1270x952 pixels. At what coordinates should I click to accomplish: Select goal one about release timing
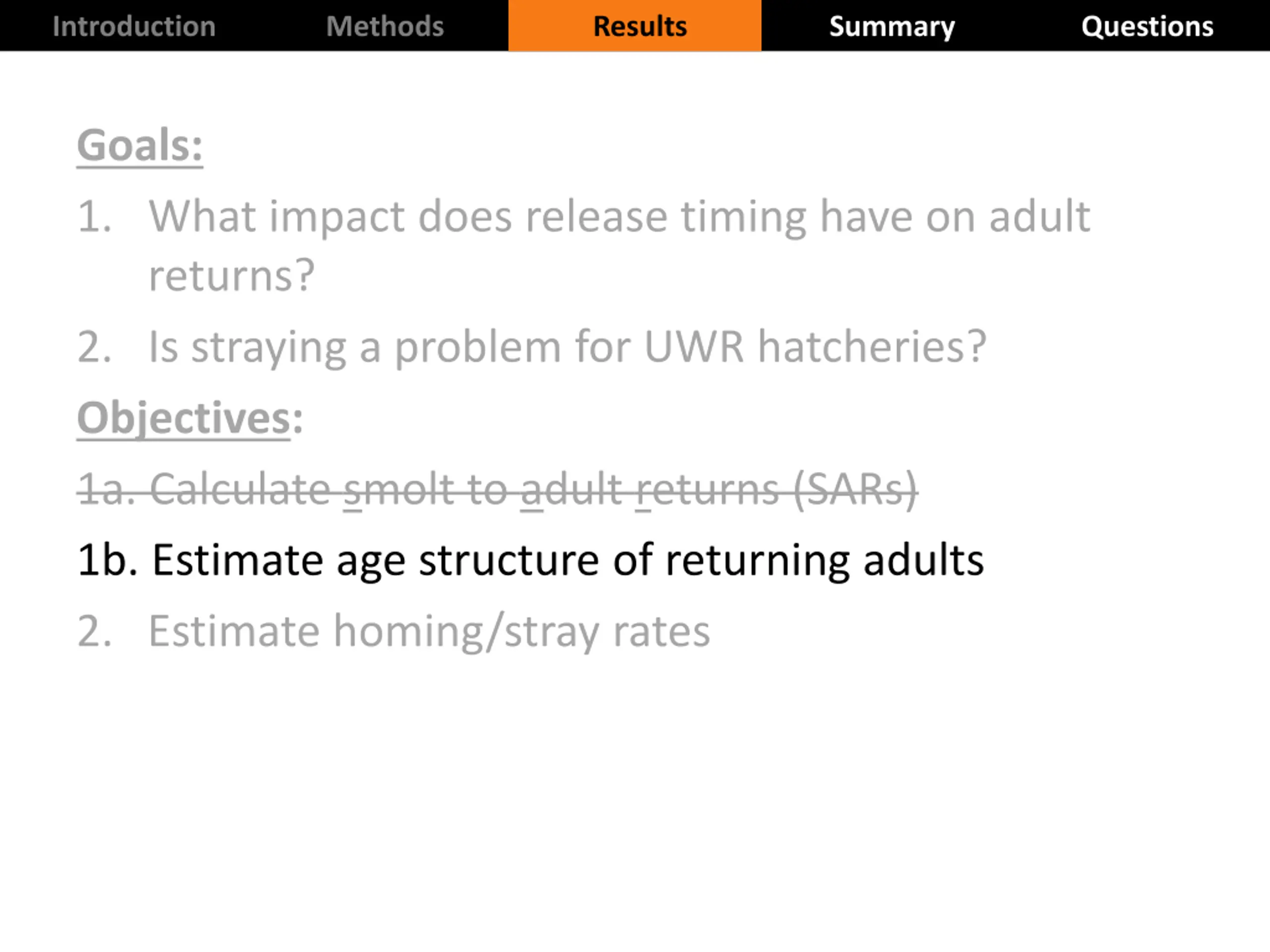(583, 245)
